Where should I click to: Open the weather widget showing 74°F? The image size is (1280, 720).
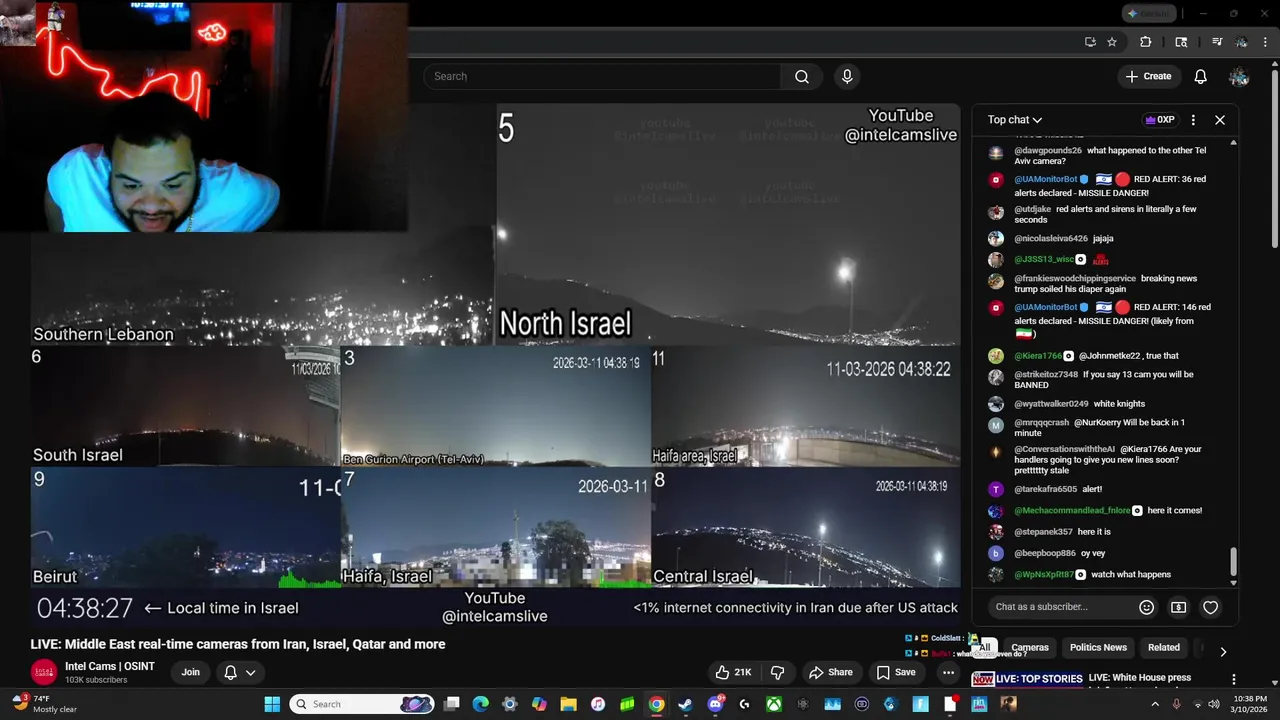click(44, 704)
